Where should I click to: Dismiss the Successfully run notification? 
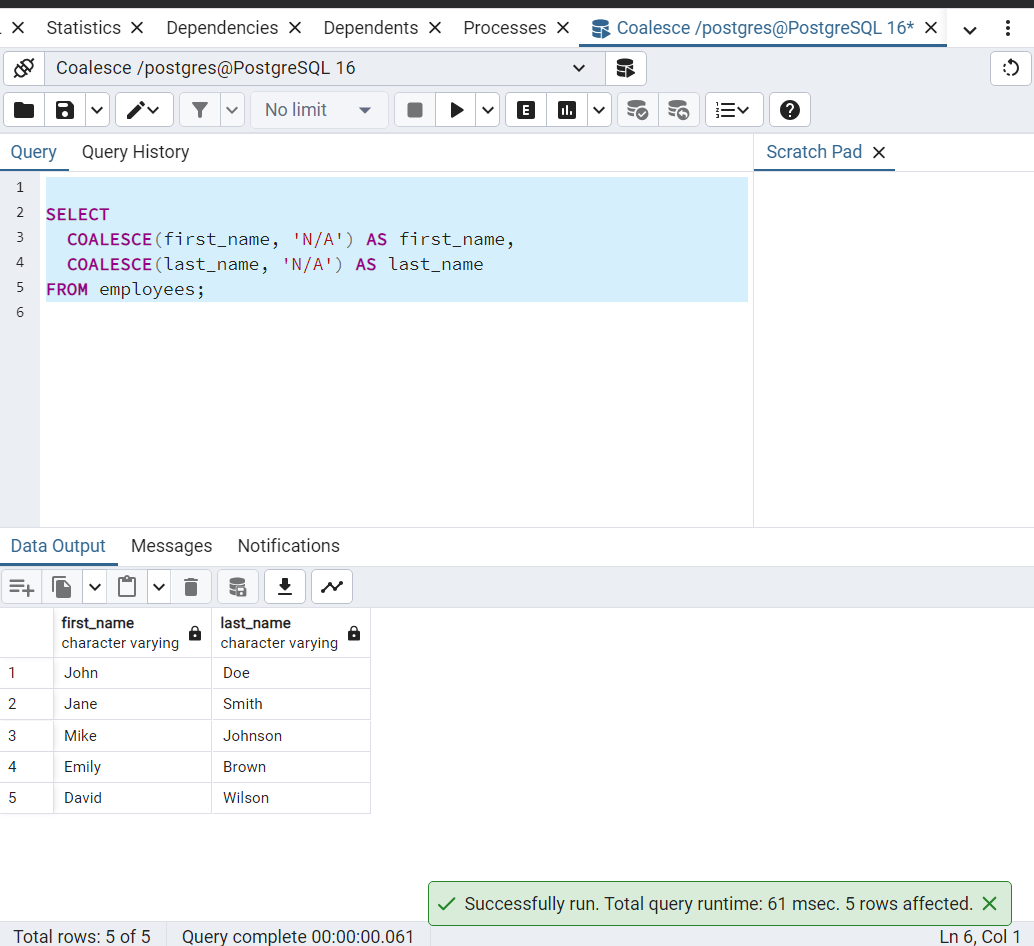(x=989, y=904)
